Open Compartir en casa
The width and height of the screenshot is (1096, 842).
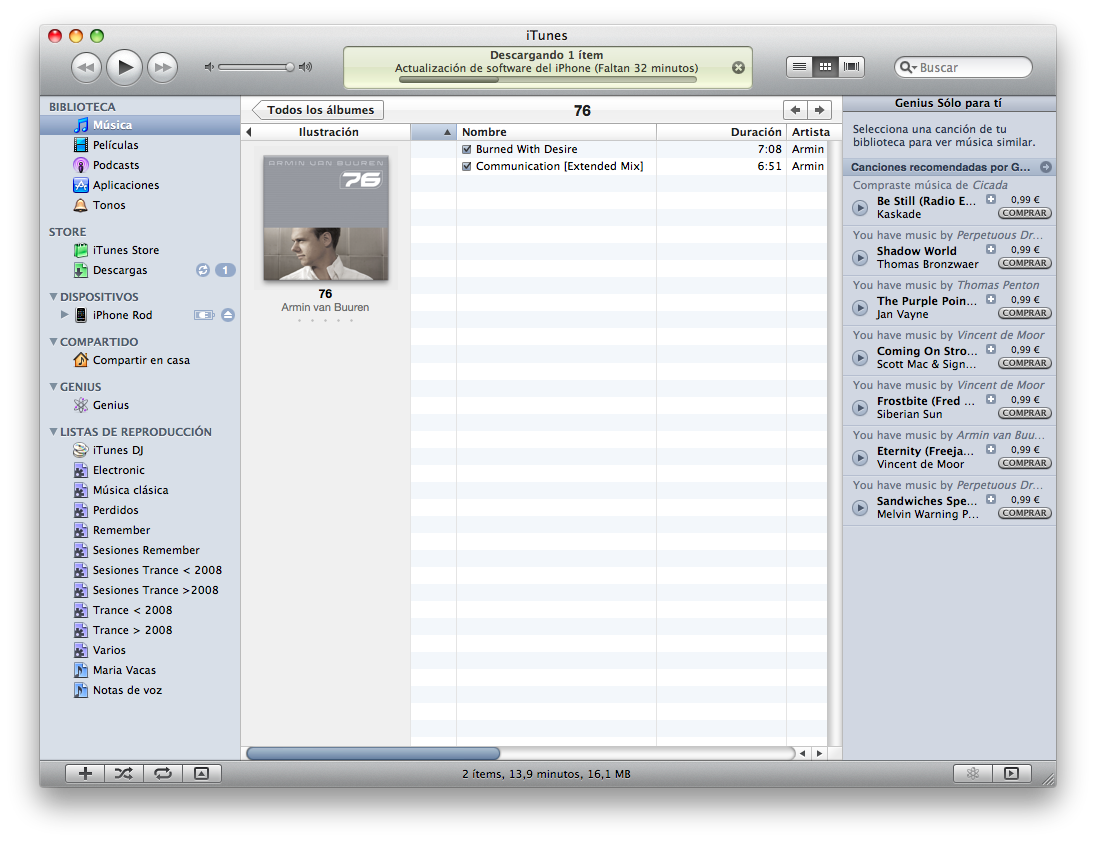click(140, 360)
